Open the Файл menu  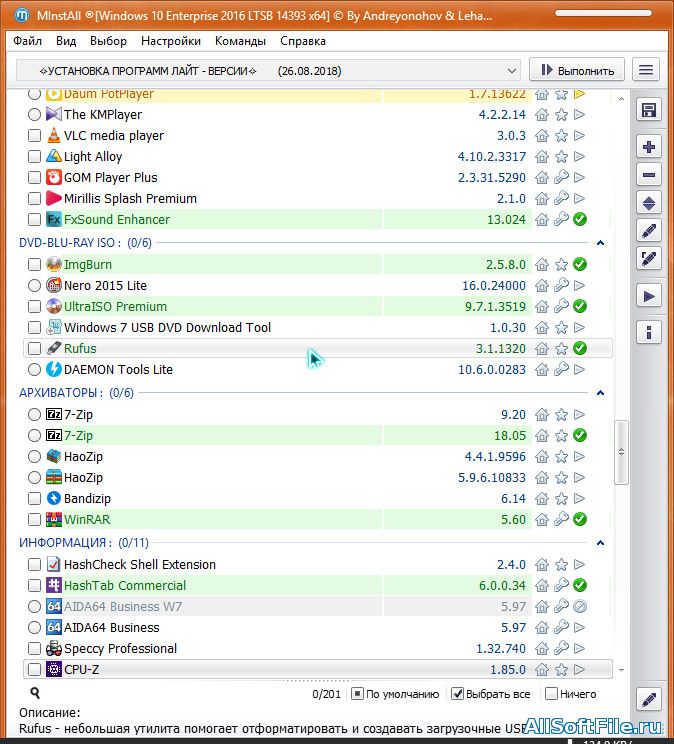(x=28, y=41)
